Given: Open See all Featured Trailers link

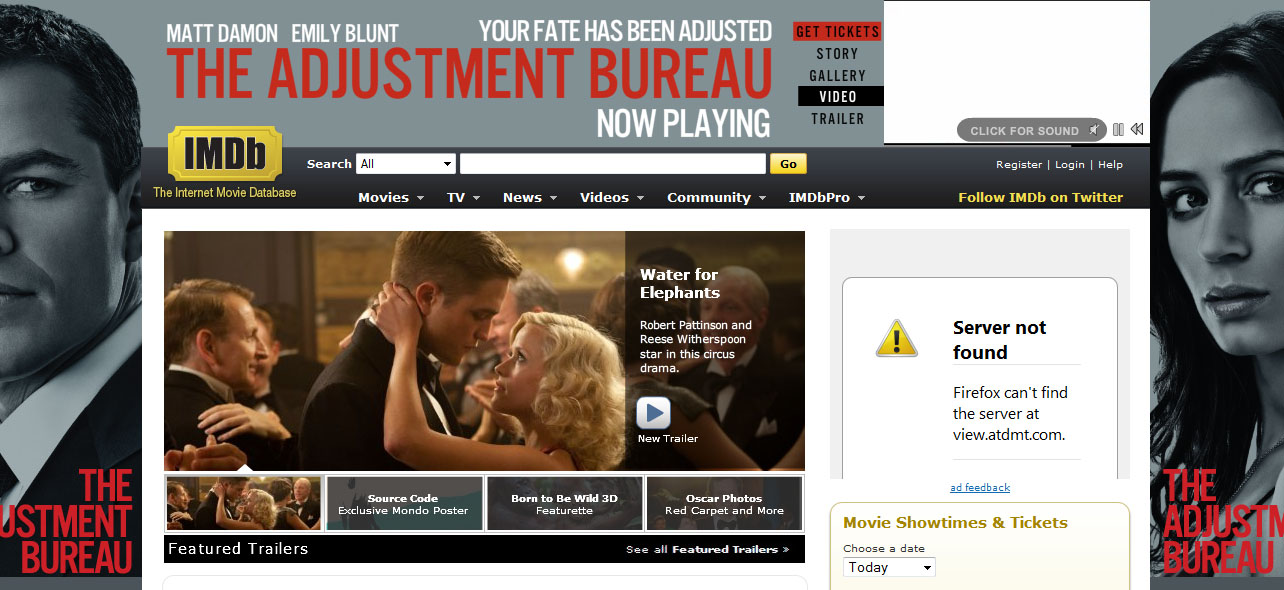Looking at the screenshot, I should point(707,550).
